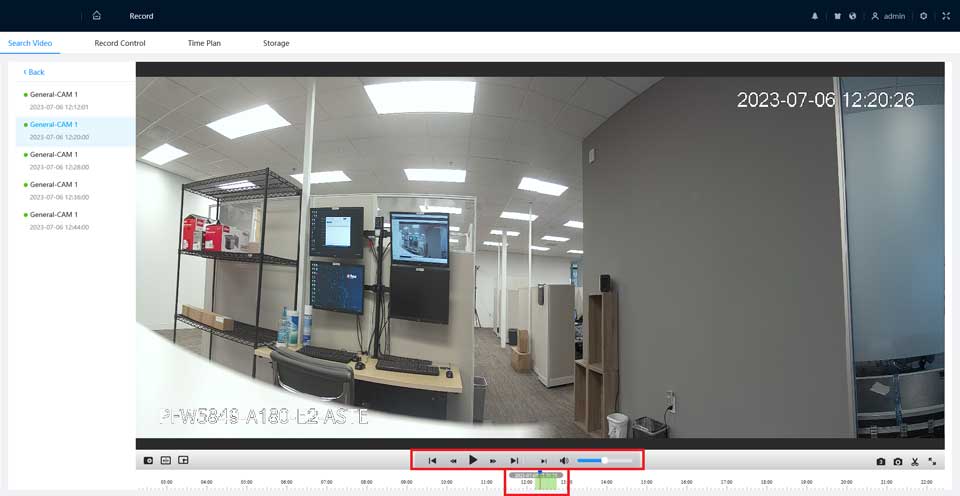Click the green segment on the timeline

point(546,483)
